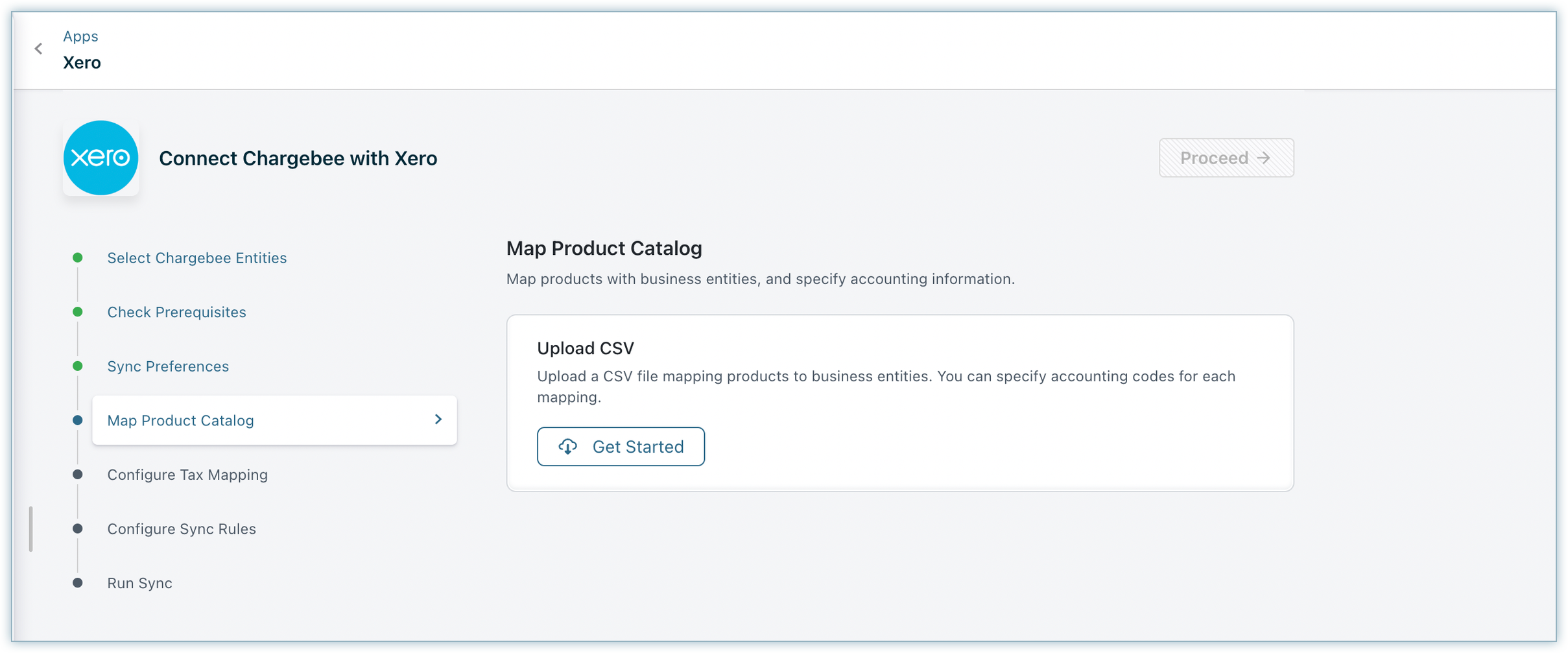Open the Configure Sync Rules step
Screen dimensions: 1568x653
(182, 529)
